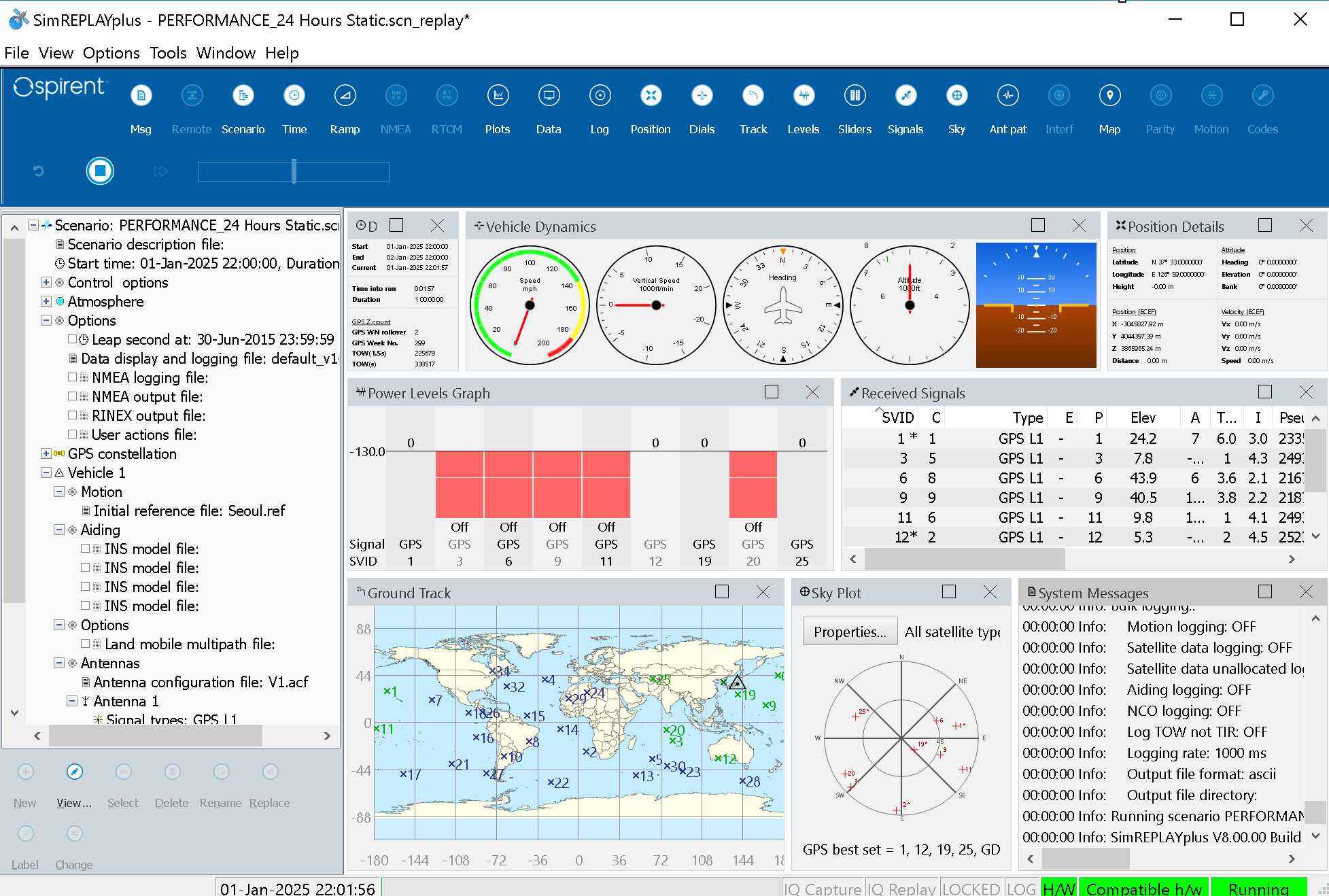Open the Power Levels toolbar icon
Viewport: 1329px width, 896px height.
[804, 96]
